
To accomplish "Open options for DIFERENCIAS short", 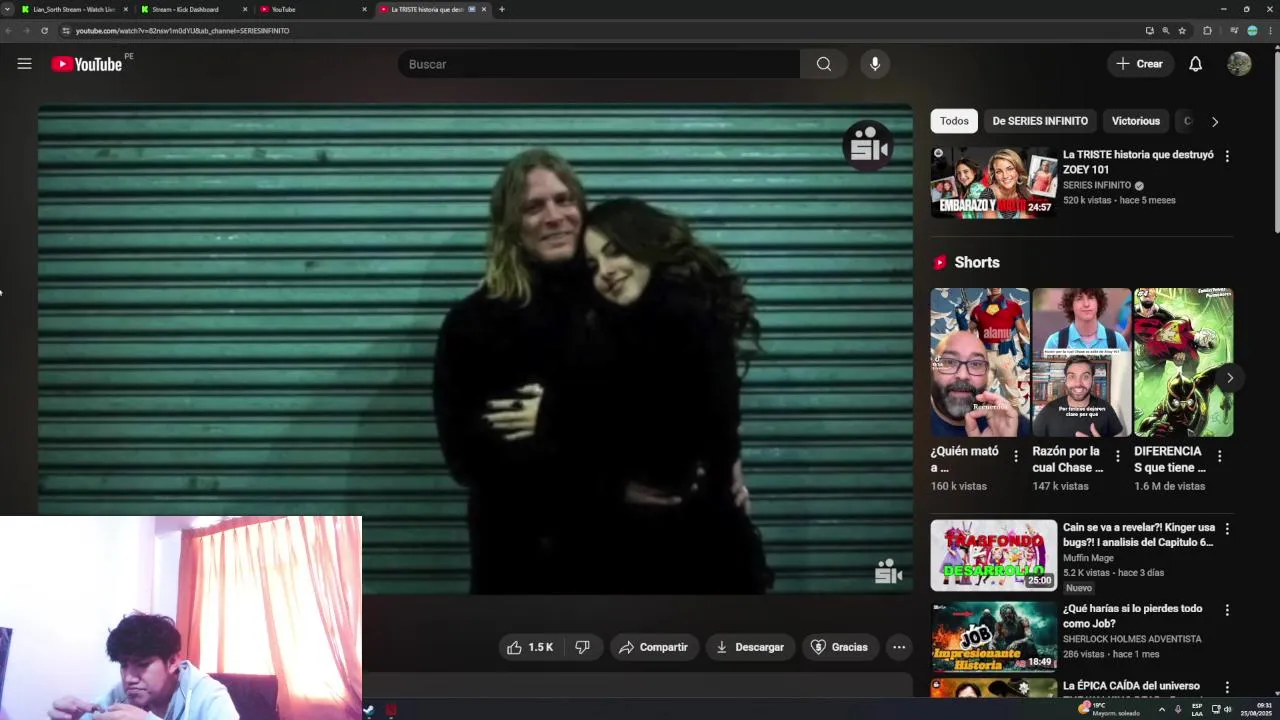I will (1219, 456).
